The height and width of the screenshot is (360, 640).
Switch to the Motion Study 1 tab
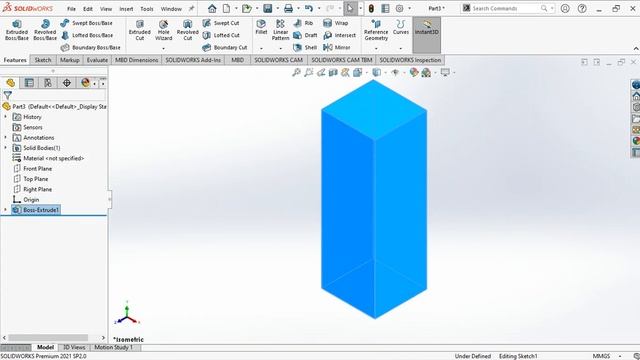pyautogui.click(x=114, y=347)
